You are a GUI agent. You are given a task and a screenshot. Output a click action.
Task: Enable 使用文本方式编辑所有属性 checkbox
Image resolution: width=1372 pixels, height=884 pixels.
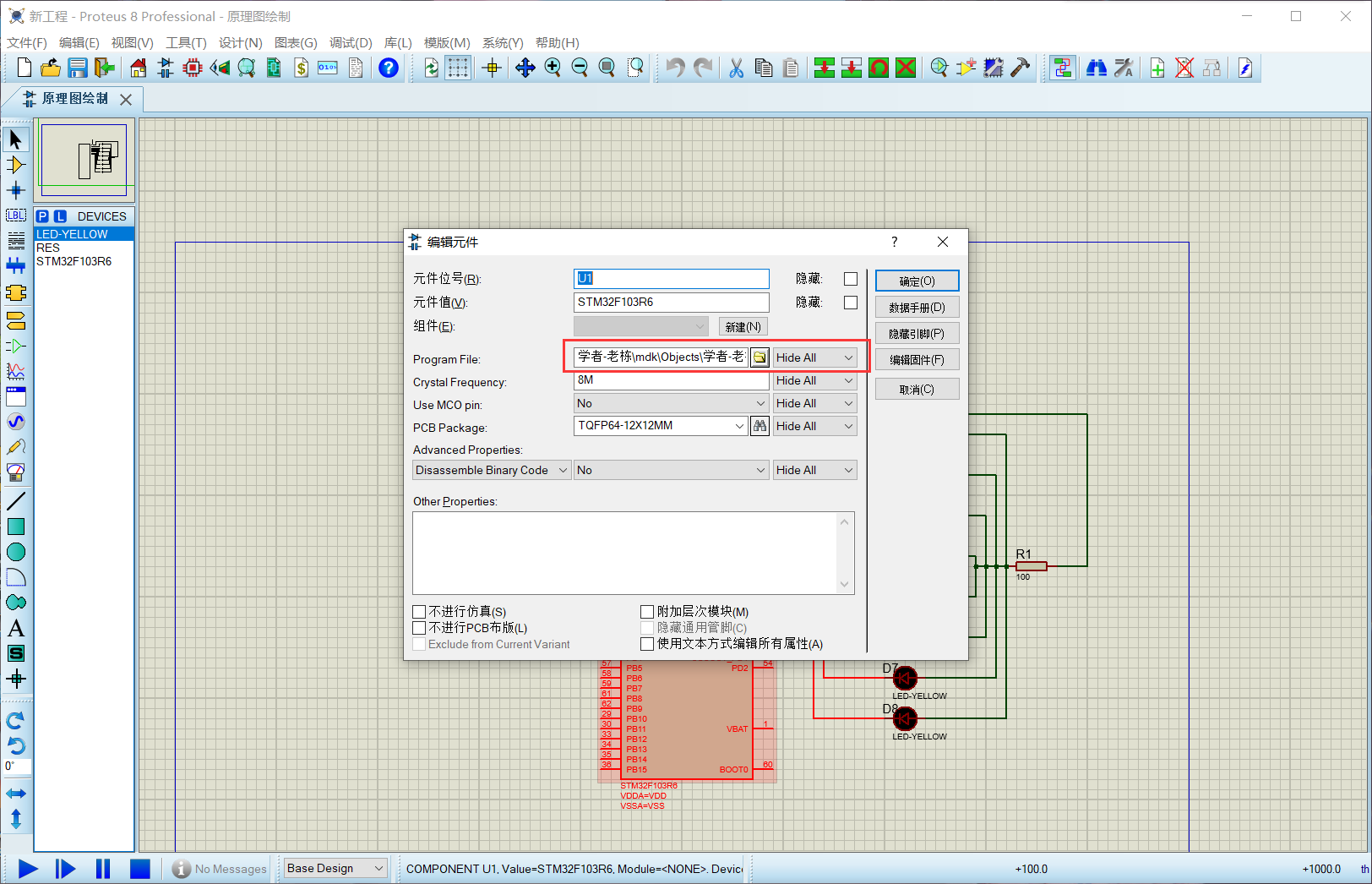click(647, 644)
